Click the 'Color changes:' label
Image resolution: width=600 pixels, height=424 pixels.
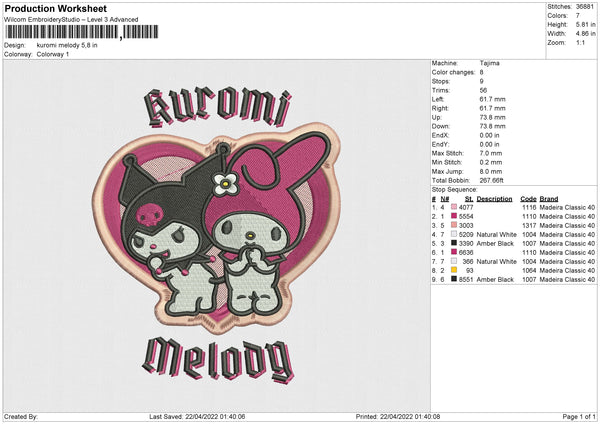(x=453, y=72)
